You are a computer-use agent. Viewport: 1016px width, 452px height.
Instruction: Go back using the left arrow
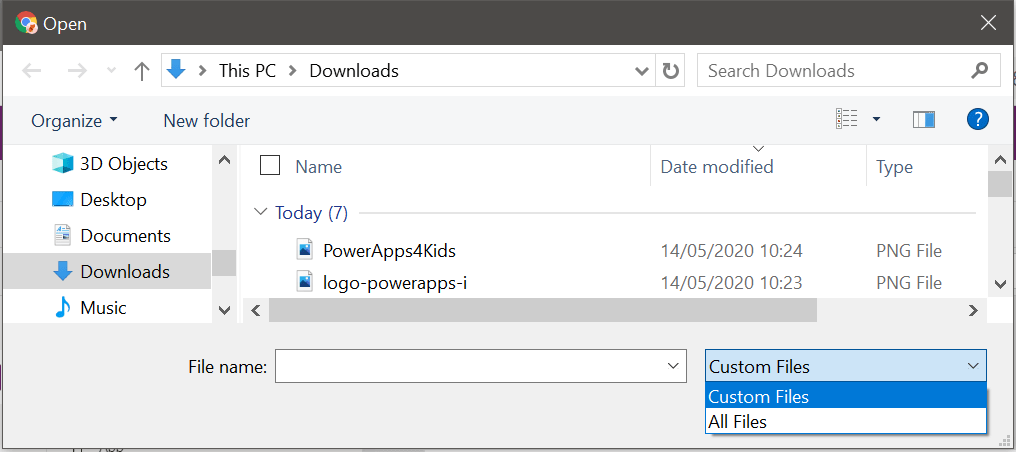coord(32,71)
